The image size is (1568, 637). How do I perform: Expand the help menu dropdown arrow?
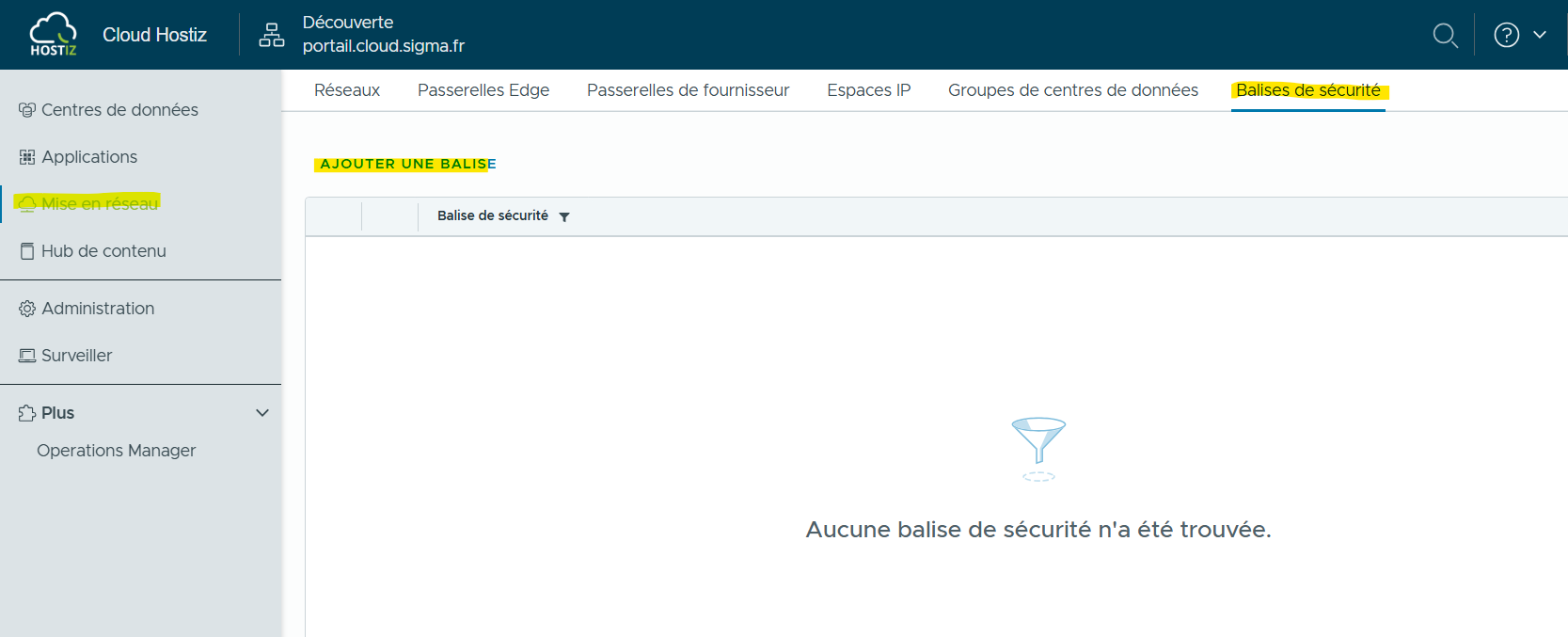[1540, 35]
